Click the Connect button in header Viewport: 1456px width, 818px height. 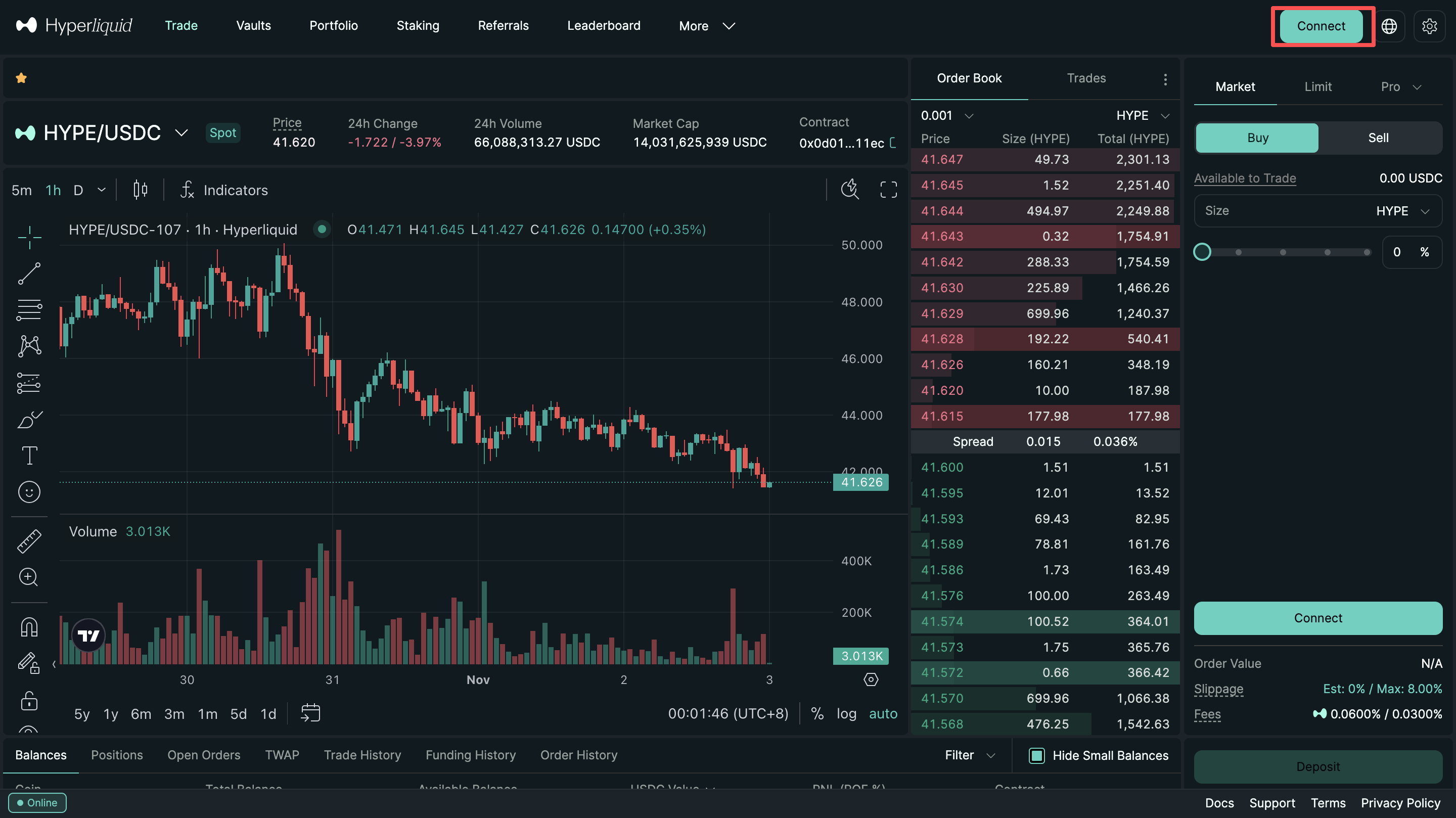point(1321,26)
